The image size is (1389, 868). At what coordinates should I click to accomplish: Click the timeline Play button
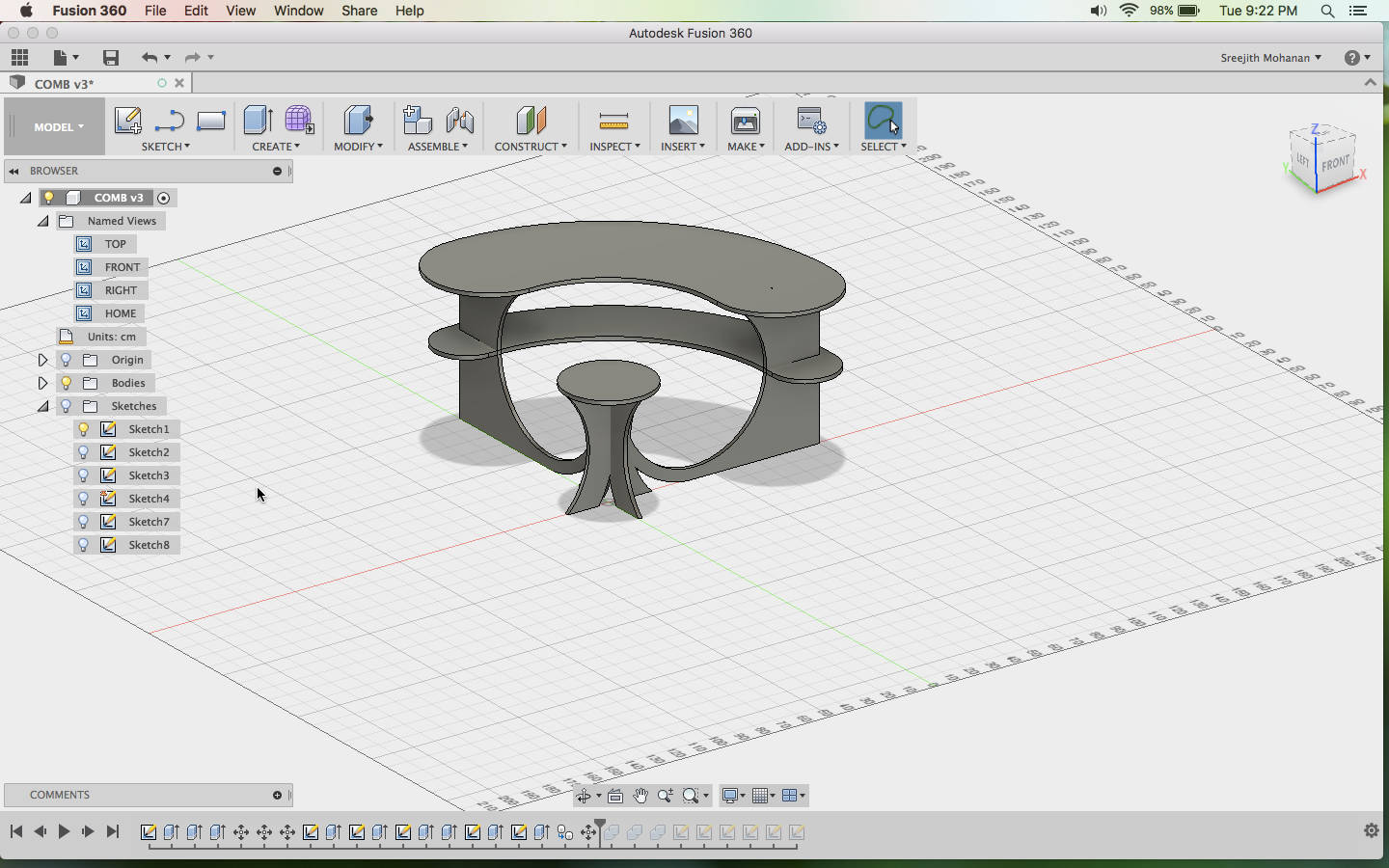(64, 831)
